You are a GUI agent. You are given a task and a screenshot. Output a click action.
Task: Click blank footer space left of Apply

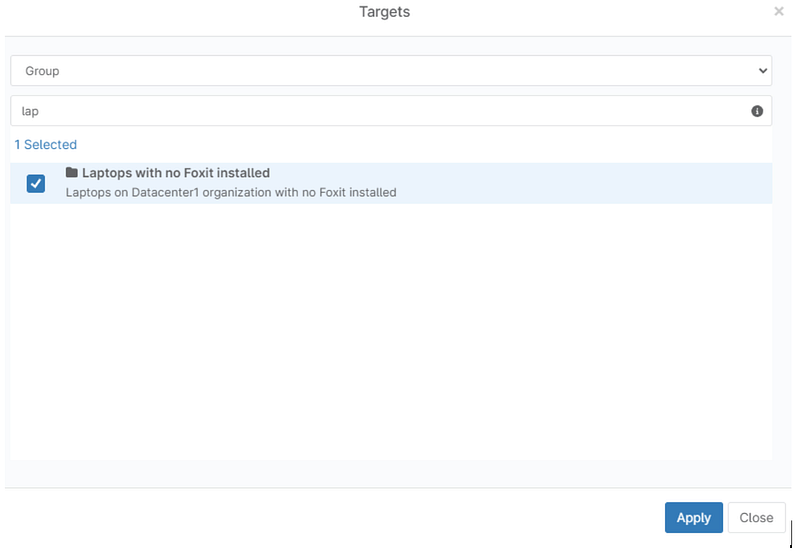pos(330,517)
